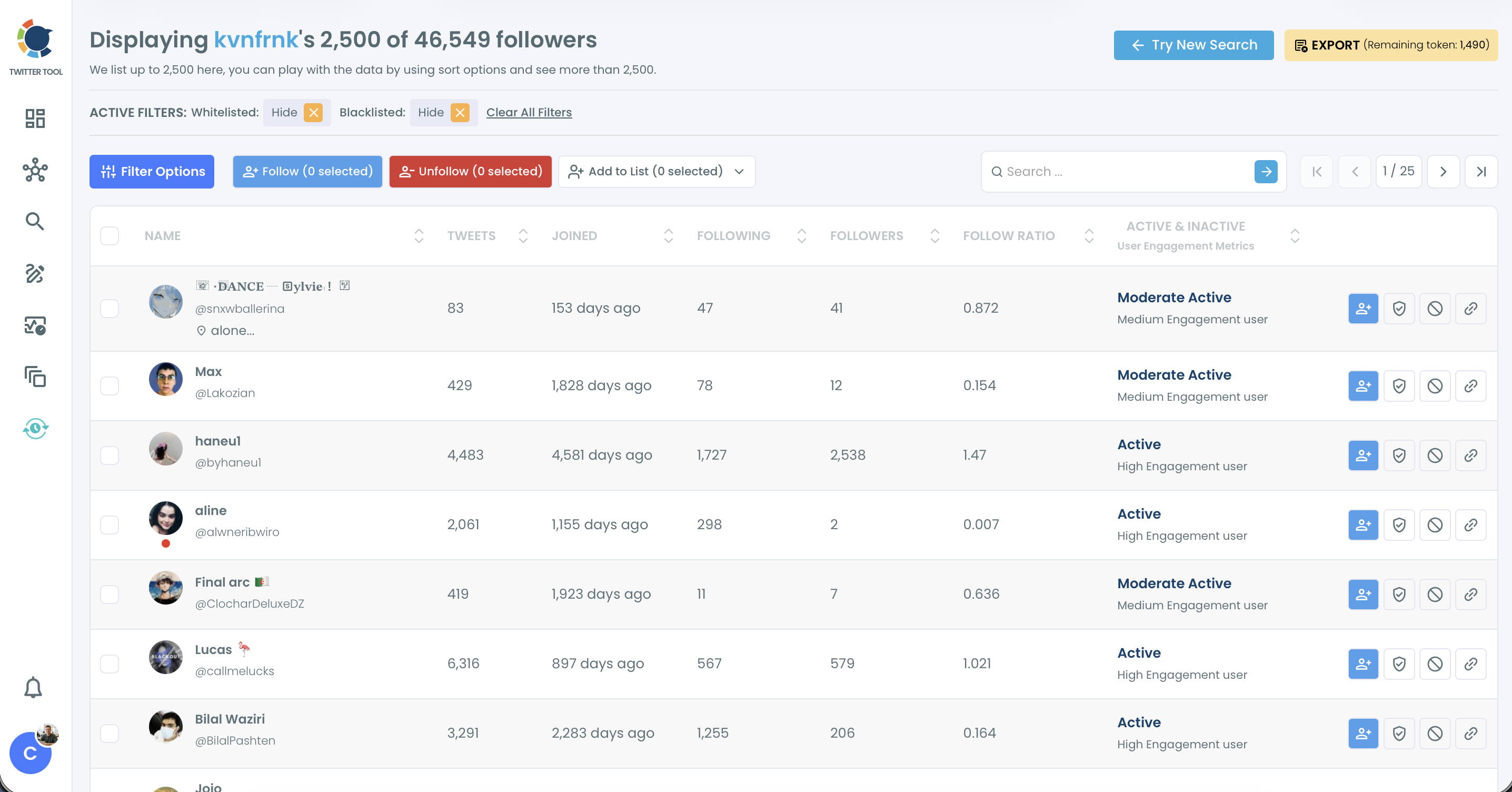Screen dimensions: 1512x792
Task: Expand the Add to List dropdown
Action: [x=656, y=172]
